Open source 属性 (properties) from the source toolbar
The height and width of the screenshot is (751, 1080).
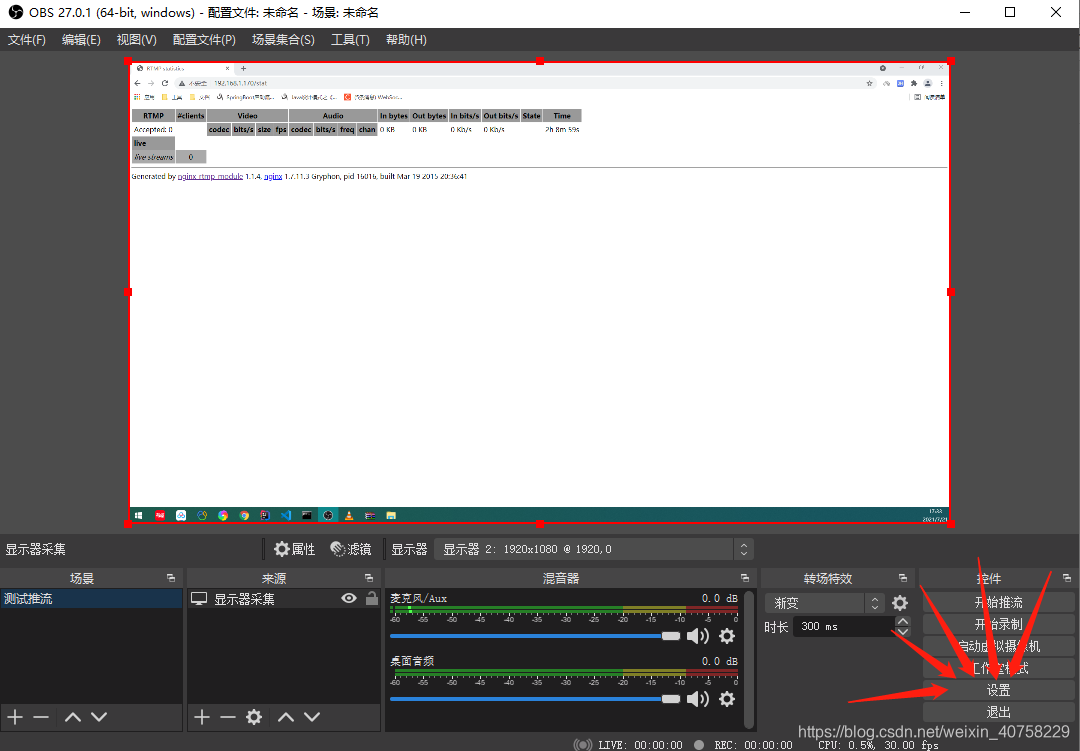(294, 549)
